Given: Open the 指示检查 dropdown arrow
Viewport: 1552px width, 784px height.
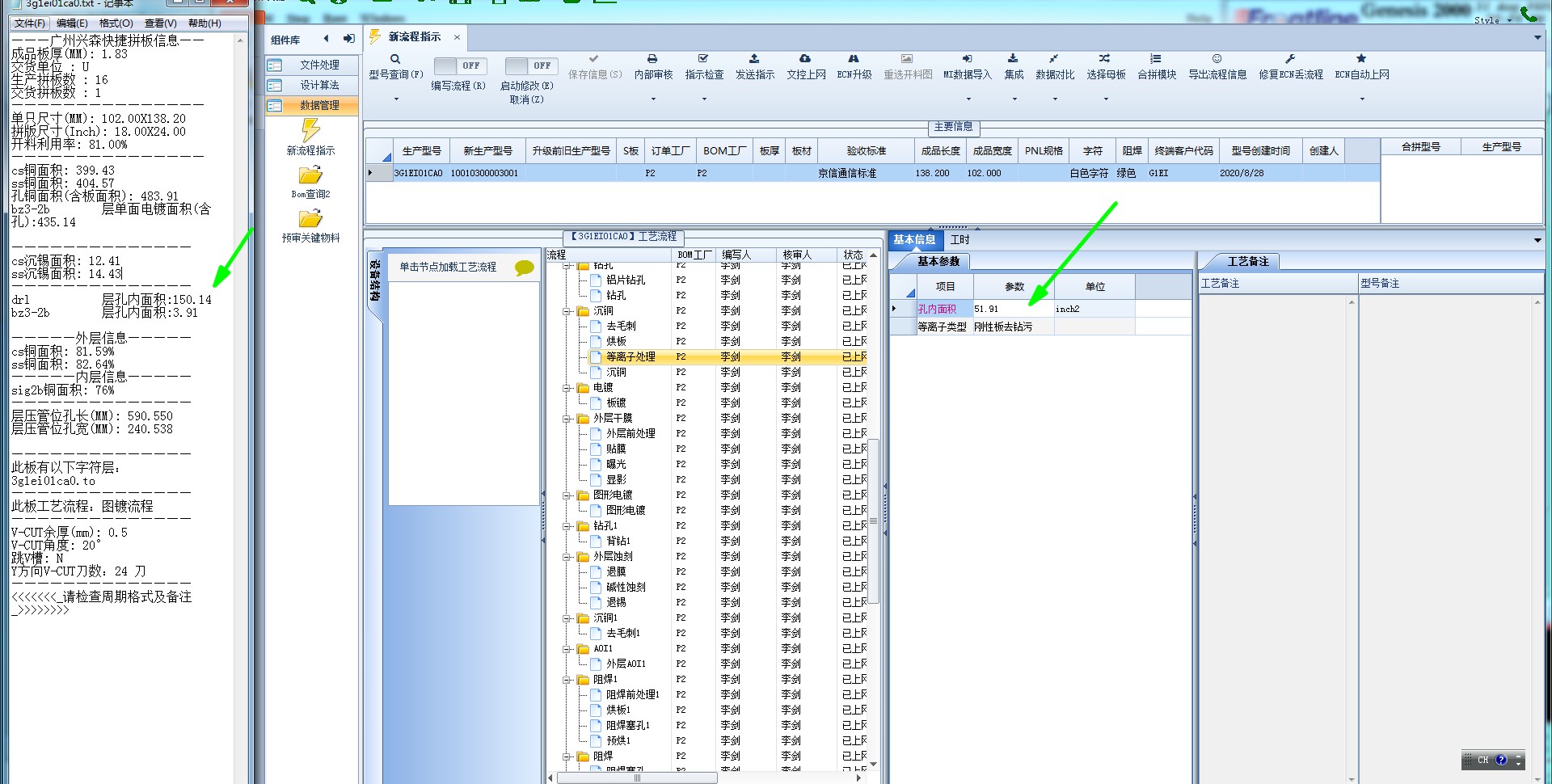Looking at the screenshot, I should (704, 99).
